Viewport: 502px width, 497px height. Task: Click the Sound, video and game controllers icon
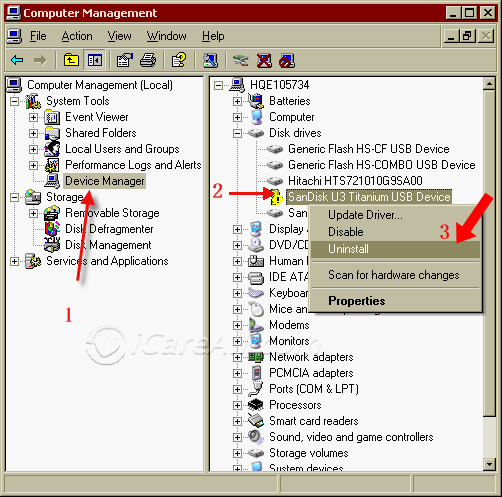coord(256,437)
